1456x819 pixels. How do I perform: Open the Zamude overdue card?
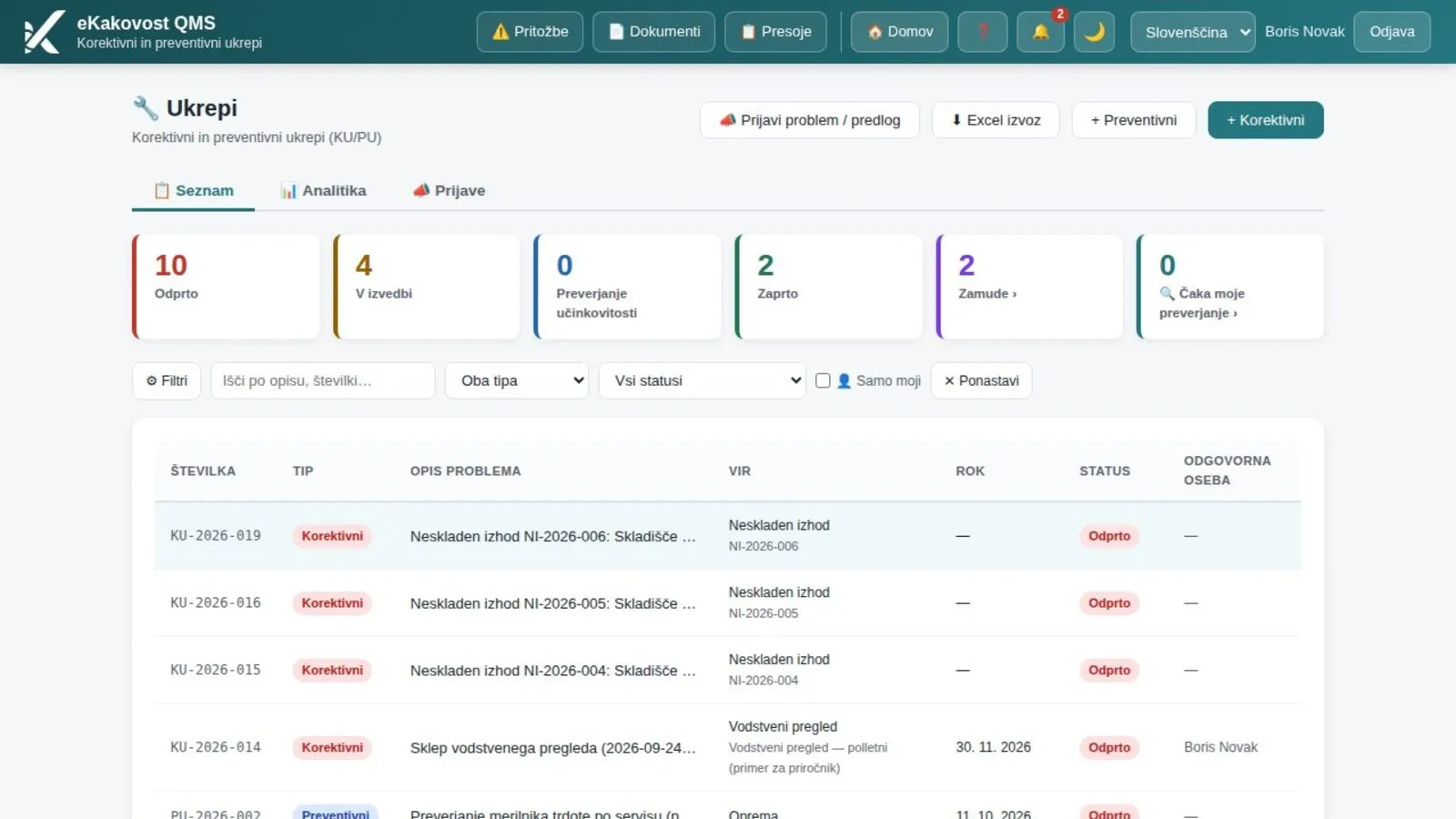point(1029,287)
